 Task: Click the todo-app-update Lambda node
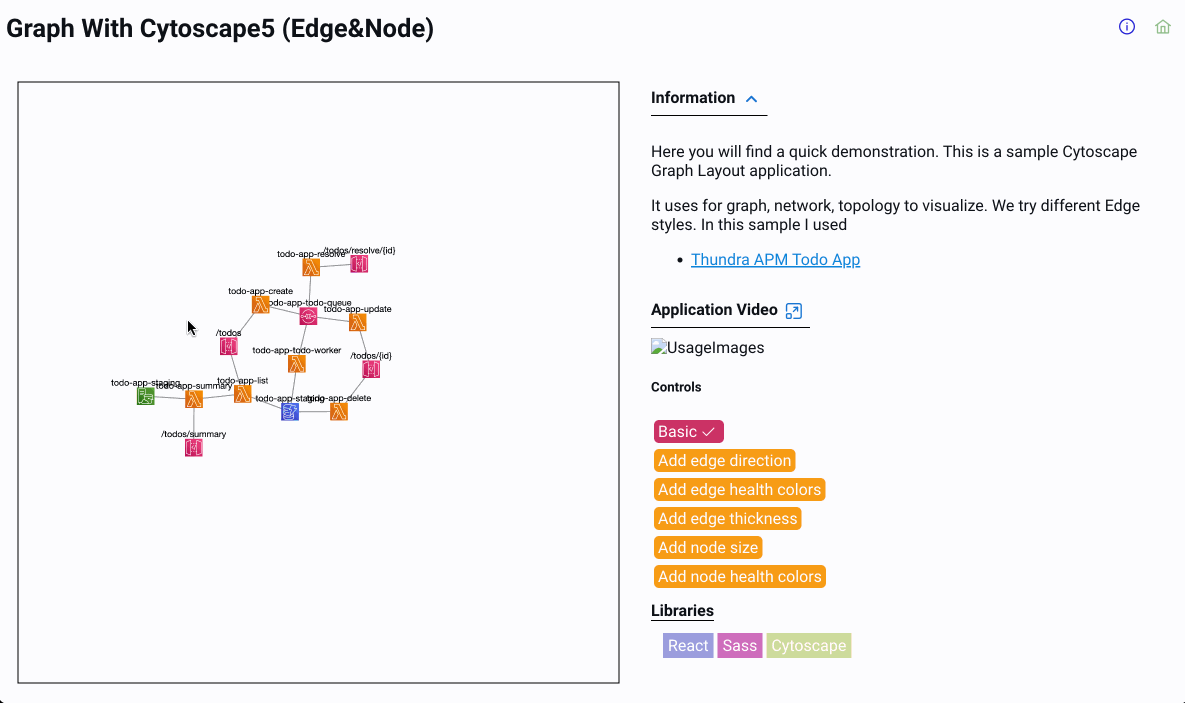coord(358,322)
